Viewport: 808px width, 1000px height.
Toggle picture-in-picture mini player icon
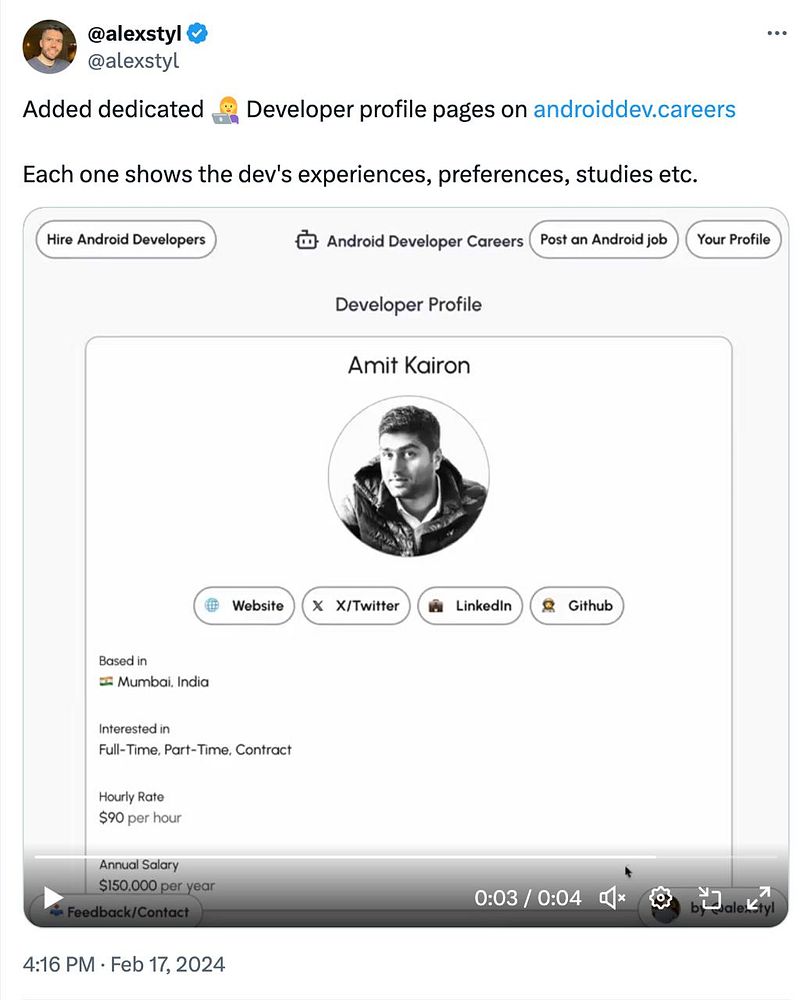(x=709, y=898)
